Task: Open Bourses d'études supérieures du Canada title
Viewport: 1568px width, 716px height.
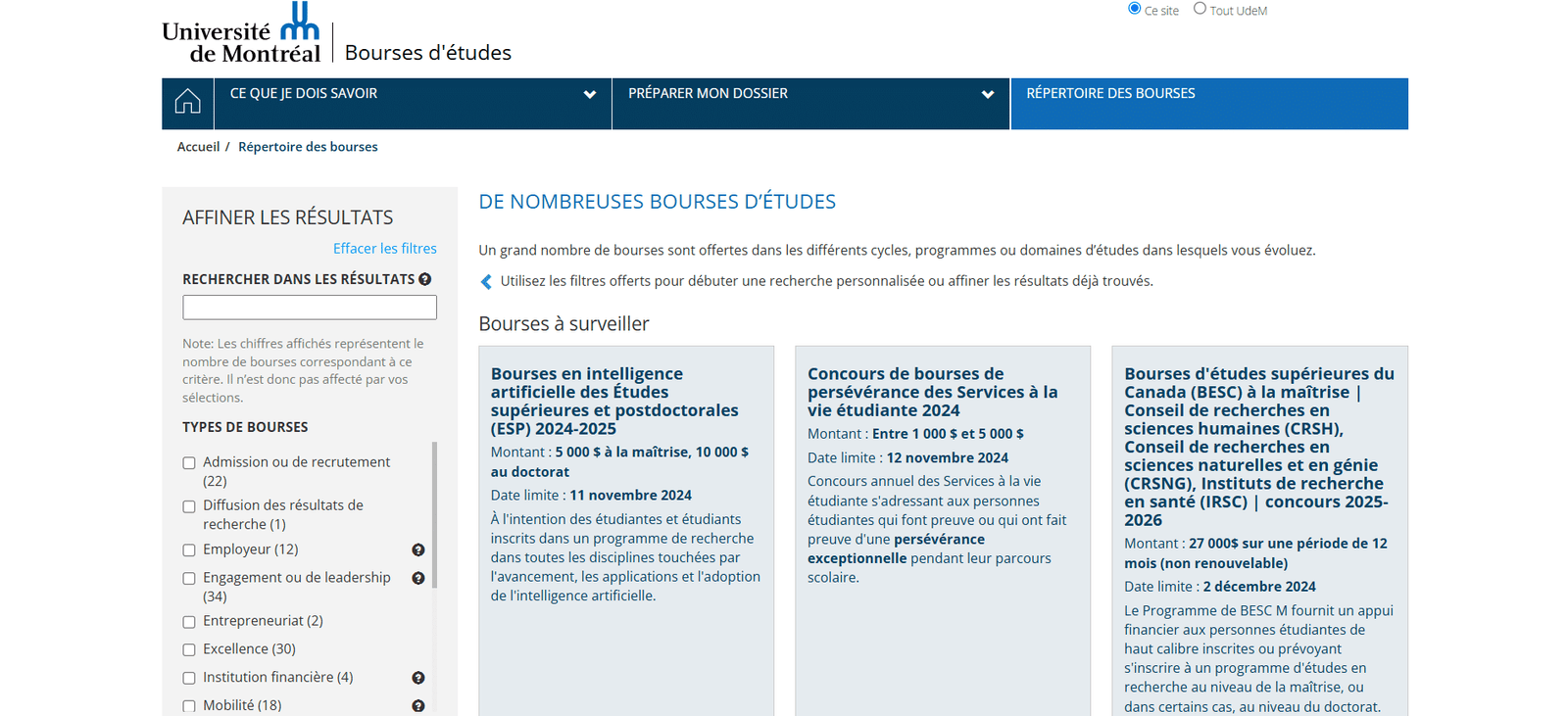Action: point(1259,447)
